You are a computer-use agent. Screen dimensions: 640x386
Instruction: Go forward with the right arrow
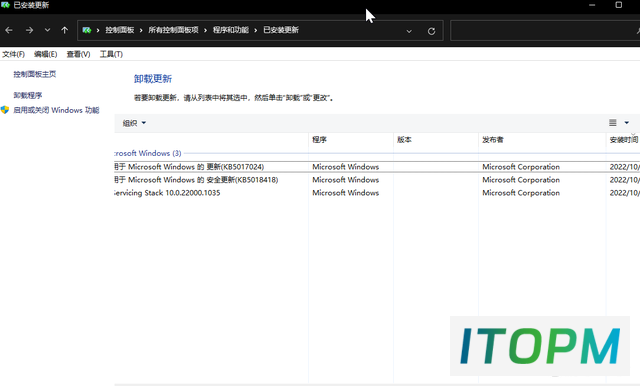coord(29,30)
